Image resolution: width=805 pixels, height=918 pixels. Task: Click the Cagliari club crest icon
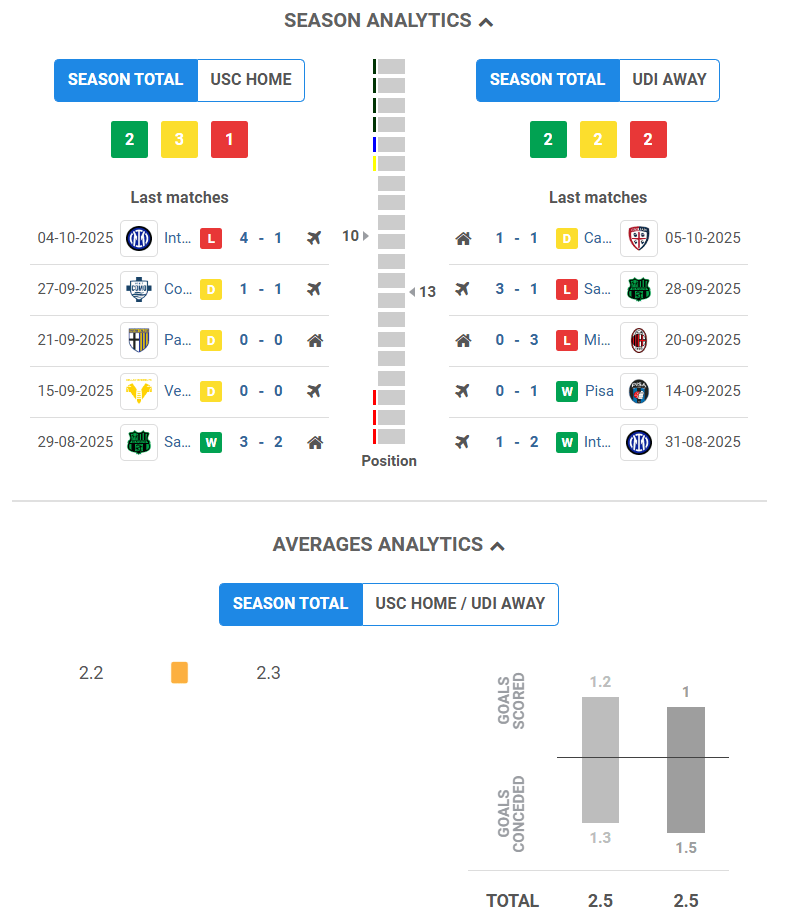tap(639, 238)
